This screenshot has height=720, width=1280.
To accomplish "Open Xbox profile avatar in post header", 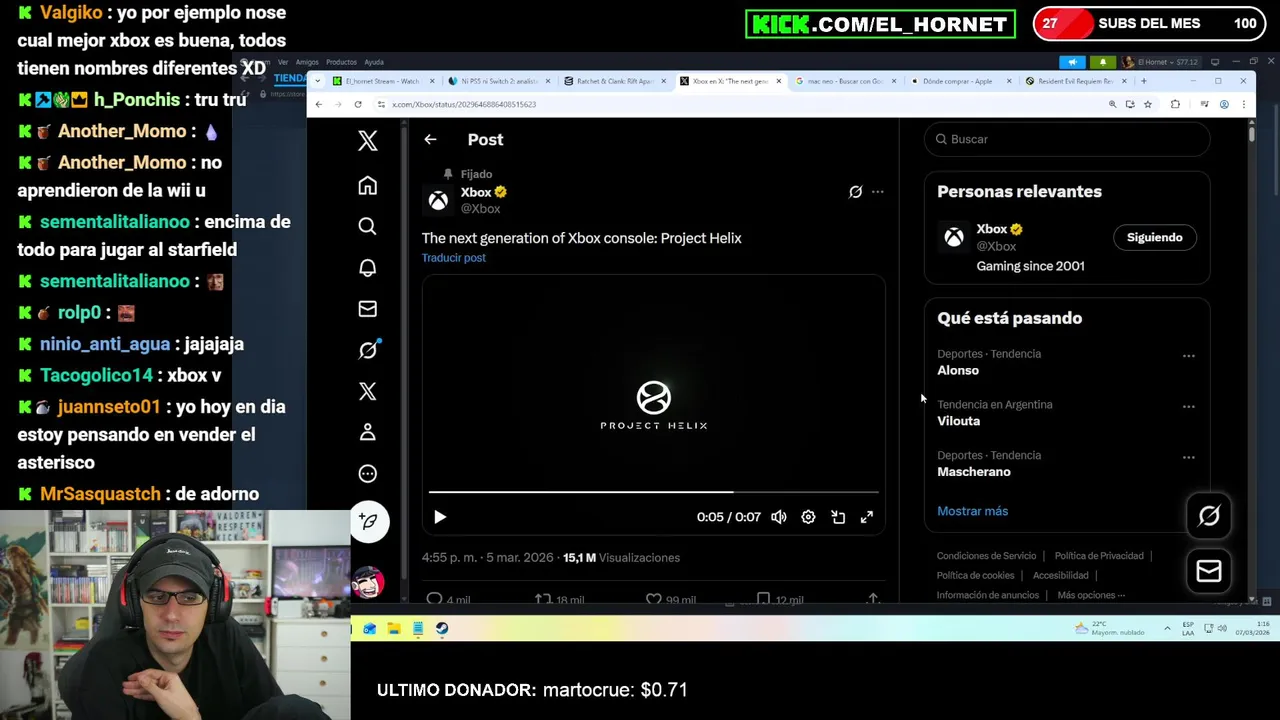I will coord(438,200).
